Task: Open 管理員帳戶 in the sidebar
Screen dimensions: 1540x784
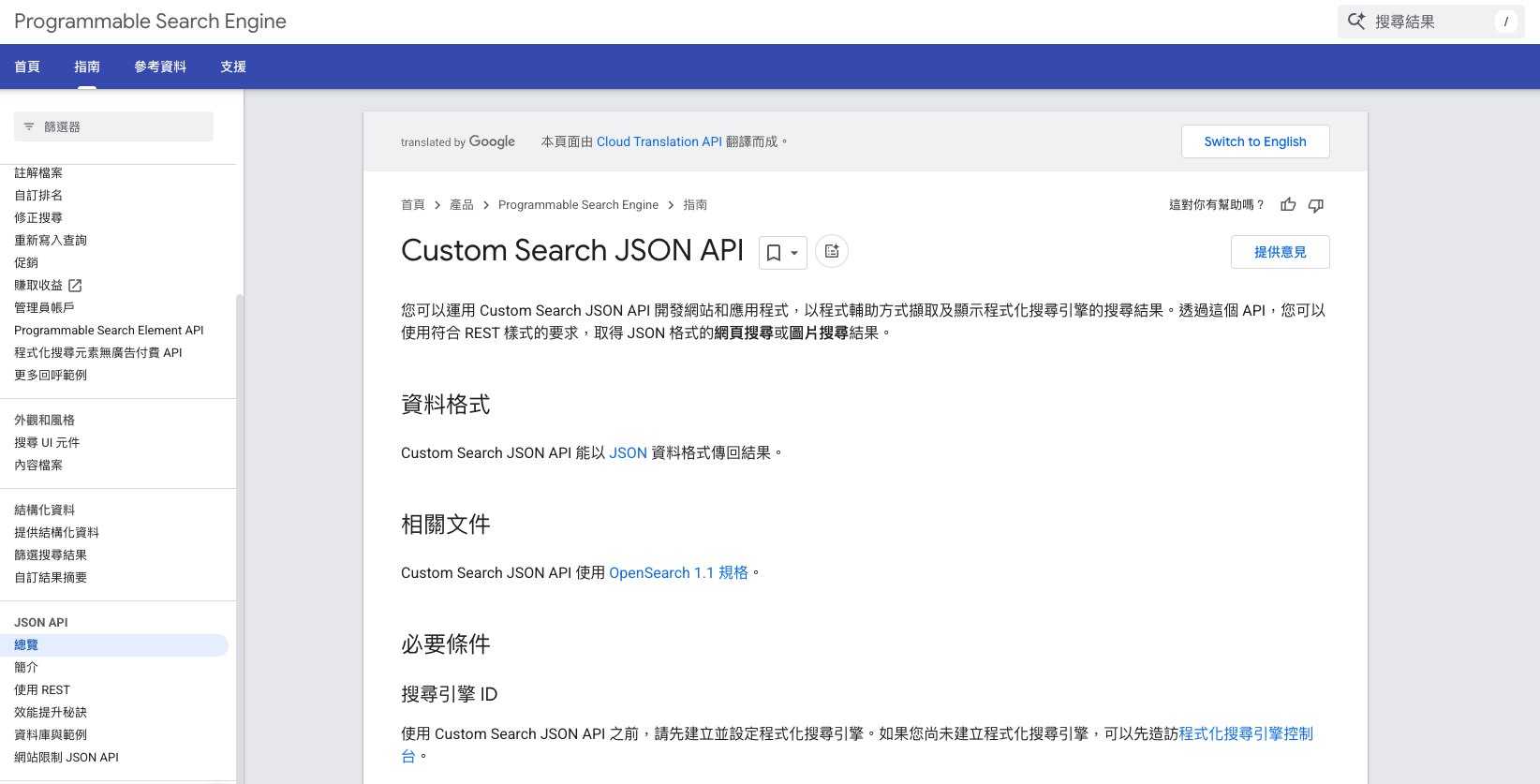Action: 44,308
